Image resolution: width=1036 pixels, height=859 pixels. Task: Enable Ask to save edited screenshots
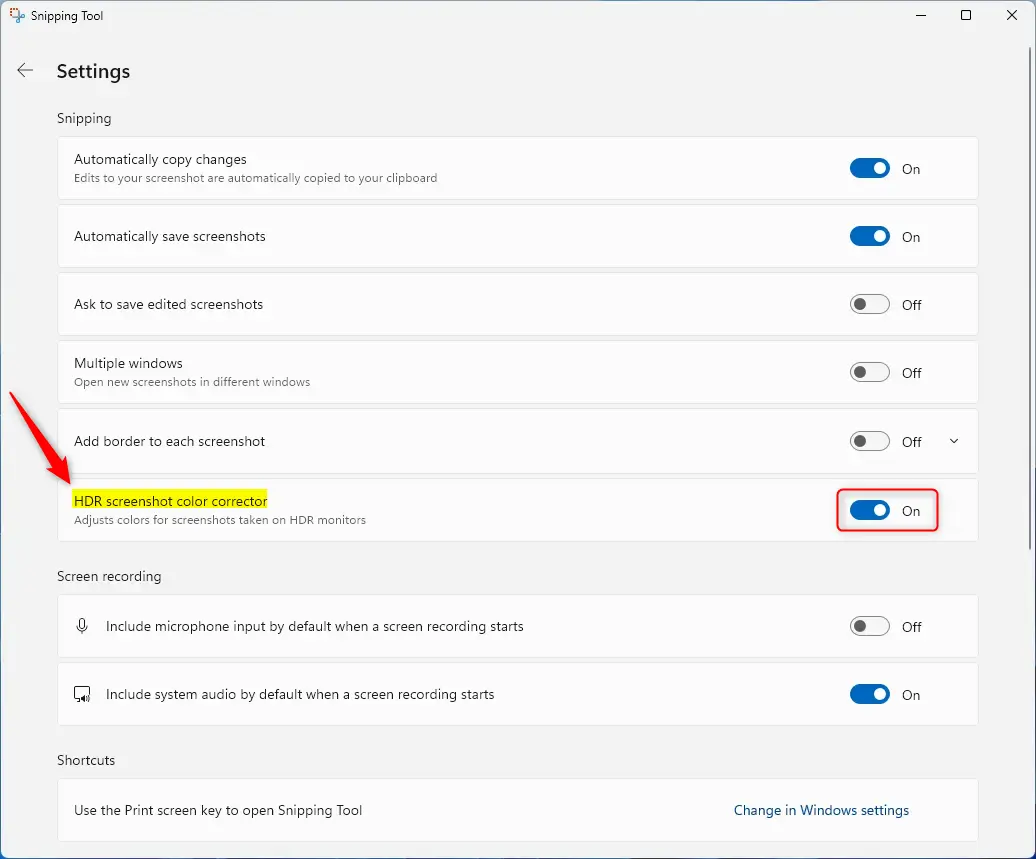pos(870,305)
